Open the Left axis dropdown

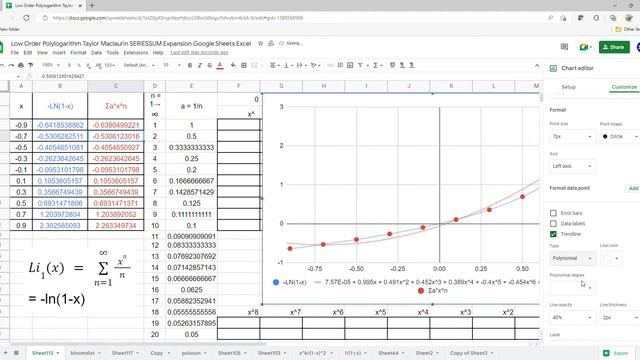point(572,166)
